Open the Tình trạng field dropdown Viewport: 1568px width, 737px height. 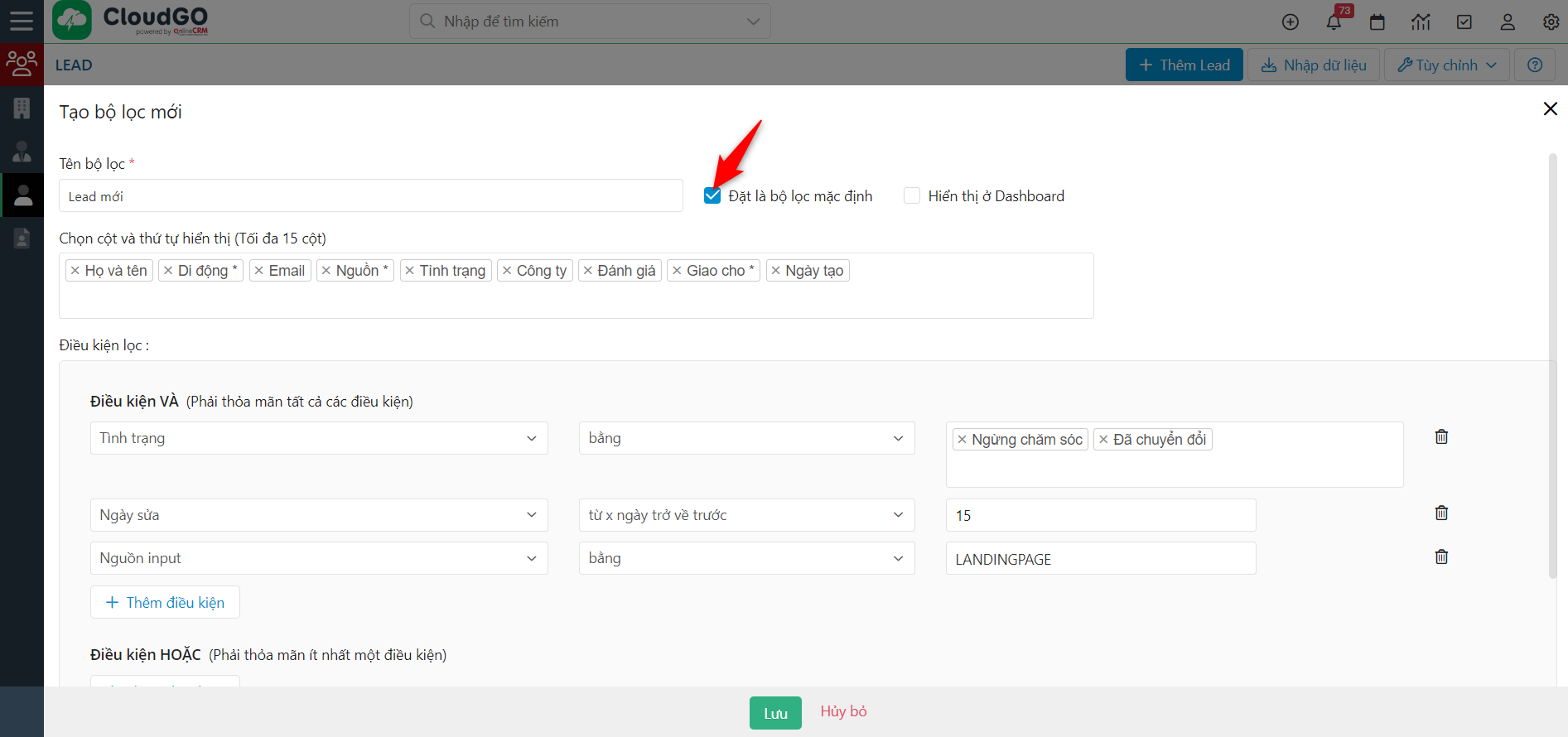tap(319, 438)
